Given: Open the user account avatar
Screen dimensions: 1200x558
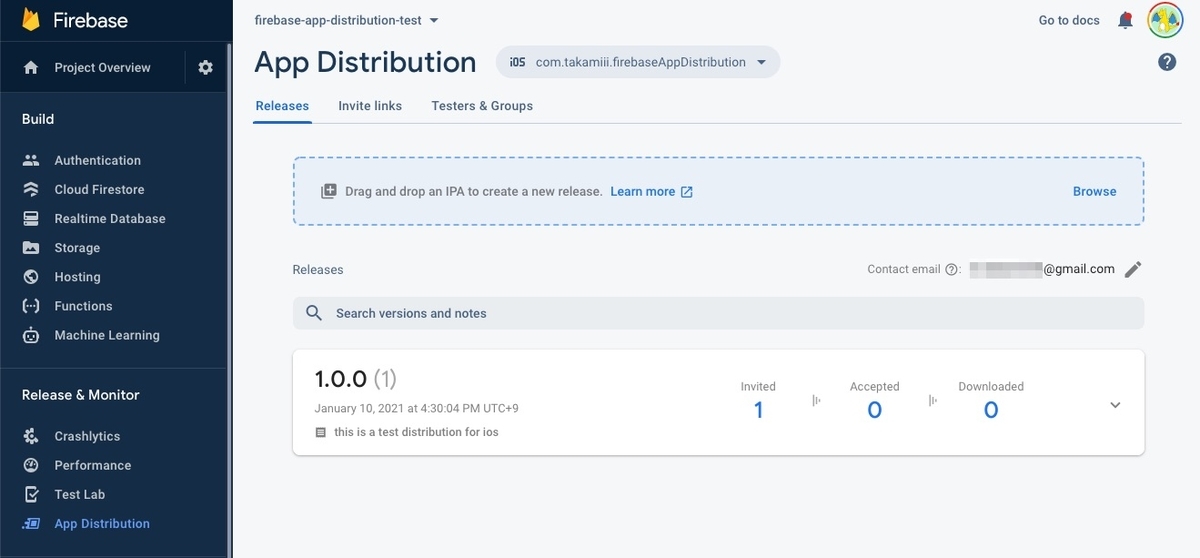Looking at the screenshot, I should coord(1165,20).
